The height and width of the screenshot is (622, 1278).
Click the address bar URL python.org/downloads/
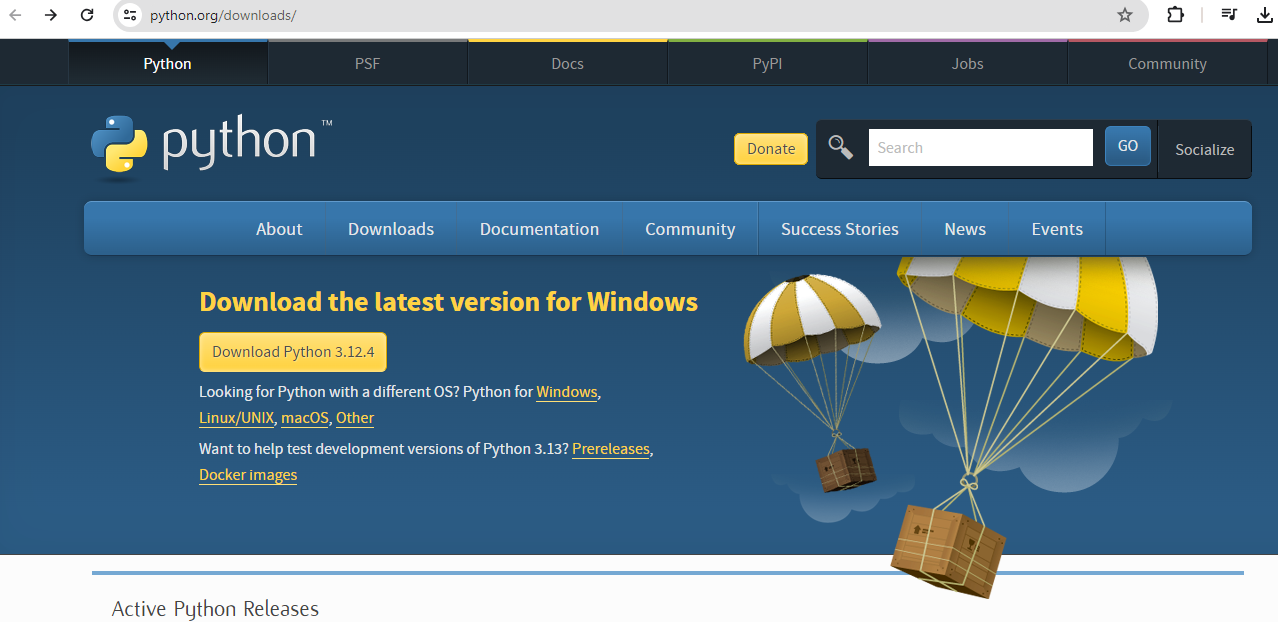pos(223,15)
